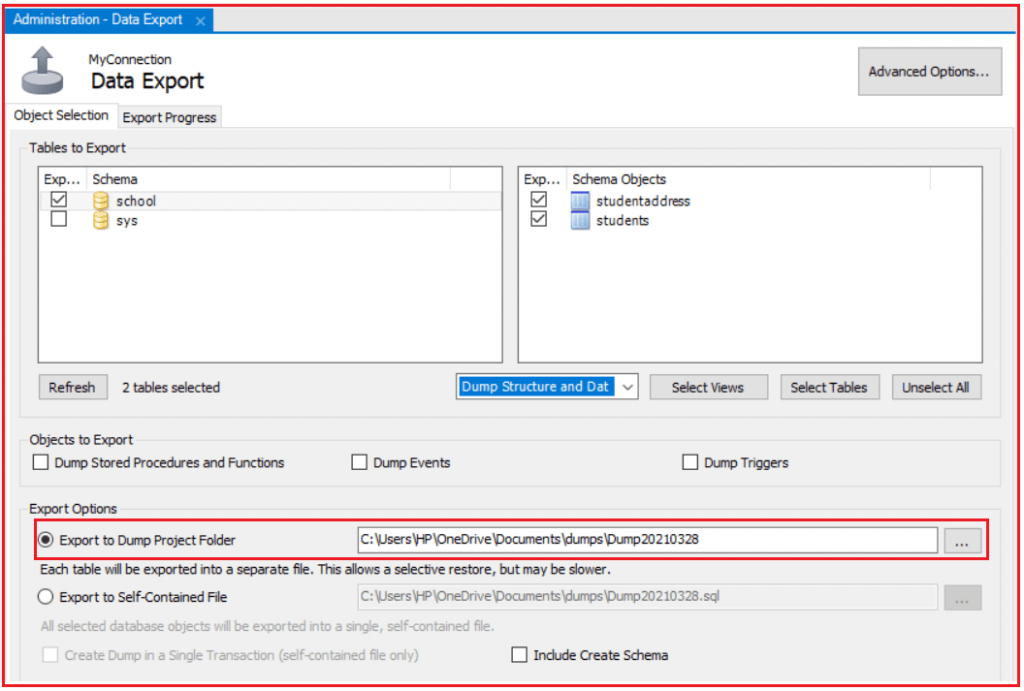Screen dimensions: 1024x691
Task: Select the school schema database icon
Action: click(x=99, y=200)
